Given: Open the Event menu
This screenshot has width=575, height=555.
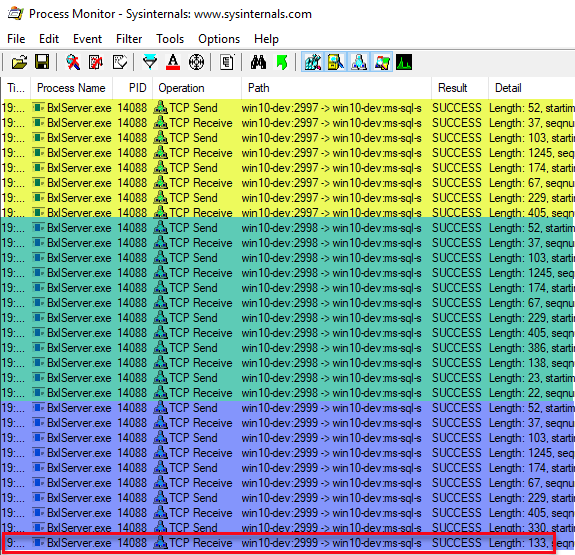Looking at the screenshot, I should pyautogui.click(x=87, y=39).
